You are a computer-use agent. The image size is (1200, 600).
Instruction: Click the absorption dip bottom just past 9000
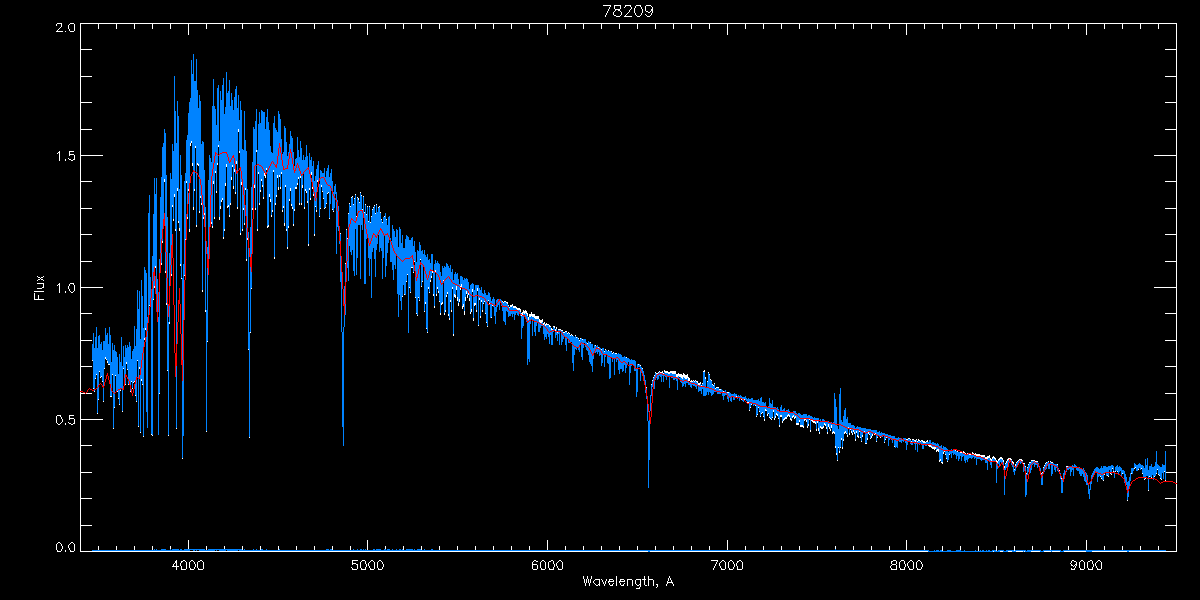[x=1089, y=494]
